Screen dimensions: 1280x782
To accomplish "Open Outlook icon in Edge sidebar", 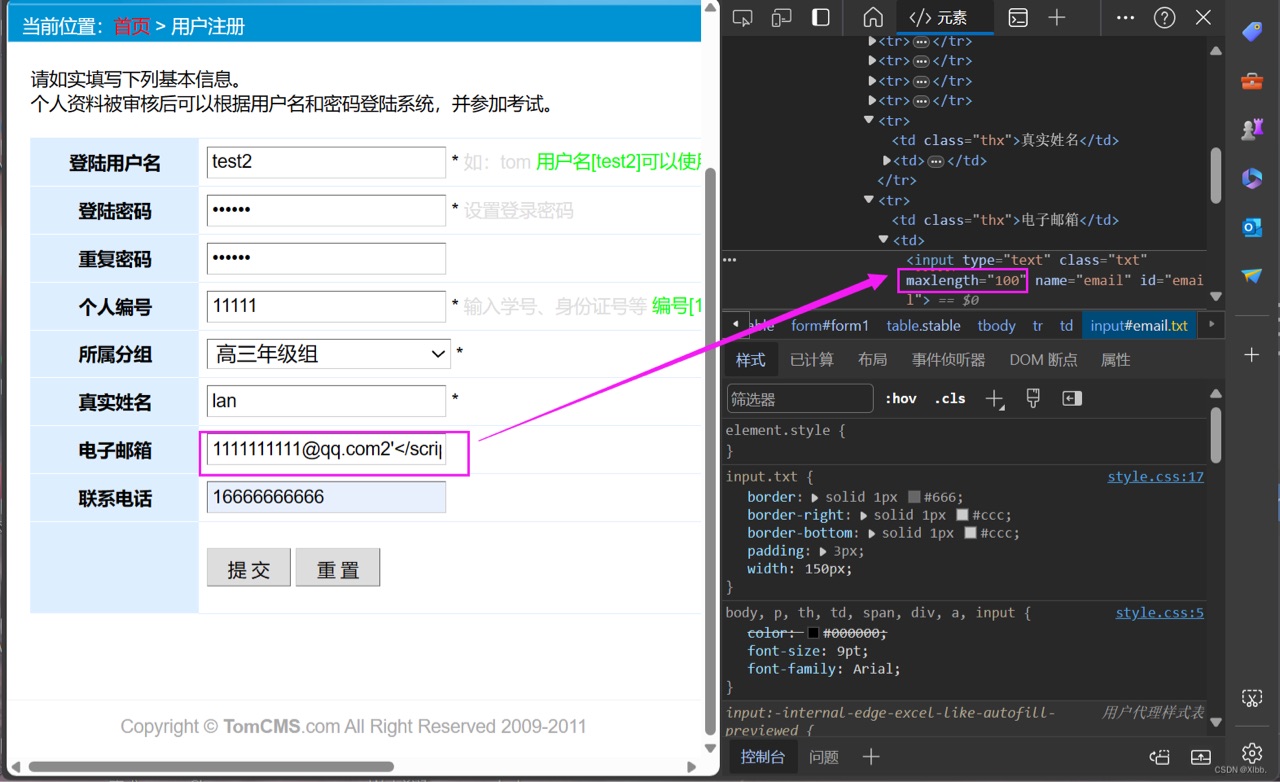I will (1252, 227).
